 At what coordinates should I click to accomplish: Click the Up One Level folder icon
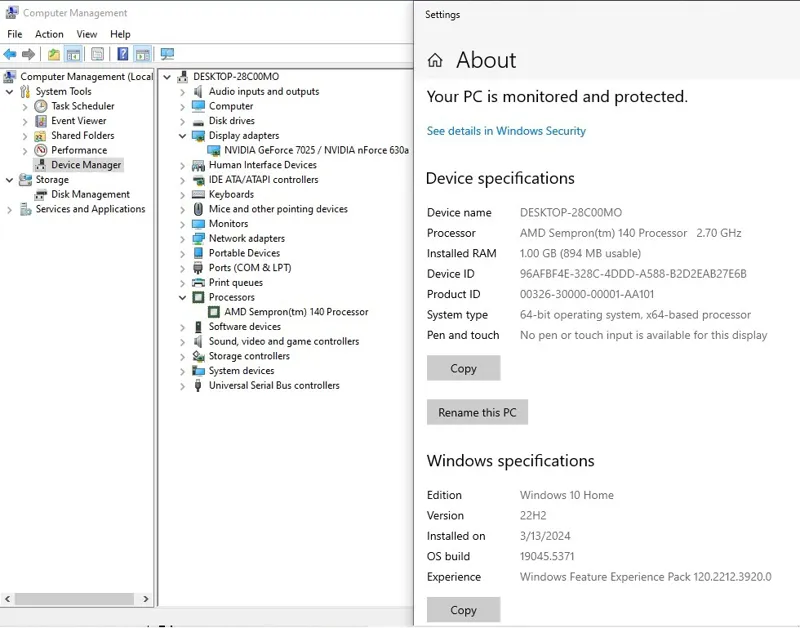click(x=54, y=54)
